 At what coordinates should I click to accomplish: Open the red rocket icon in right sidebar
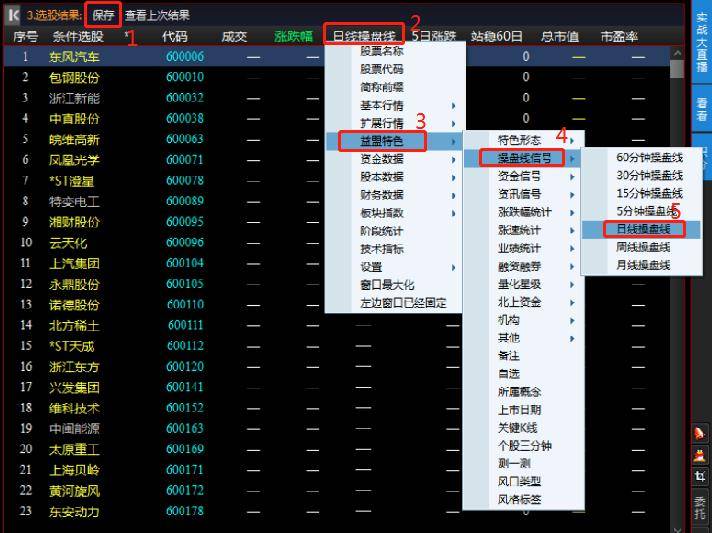coord(700,433)
